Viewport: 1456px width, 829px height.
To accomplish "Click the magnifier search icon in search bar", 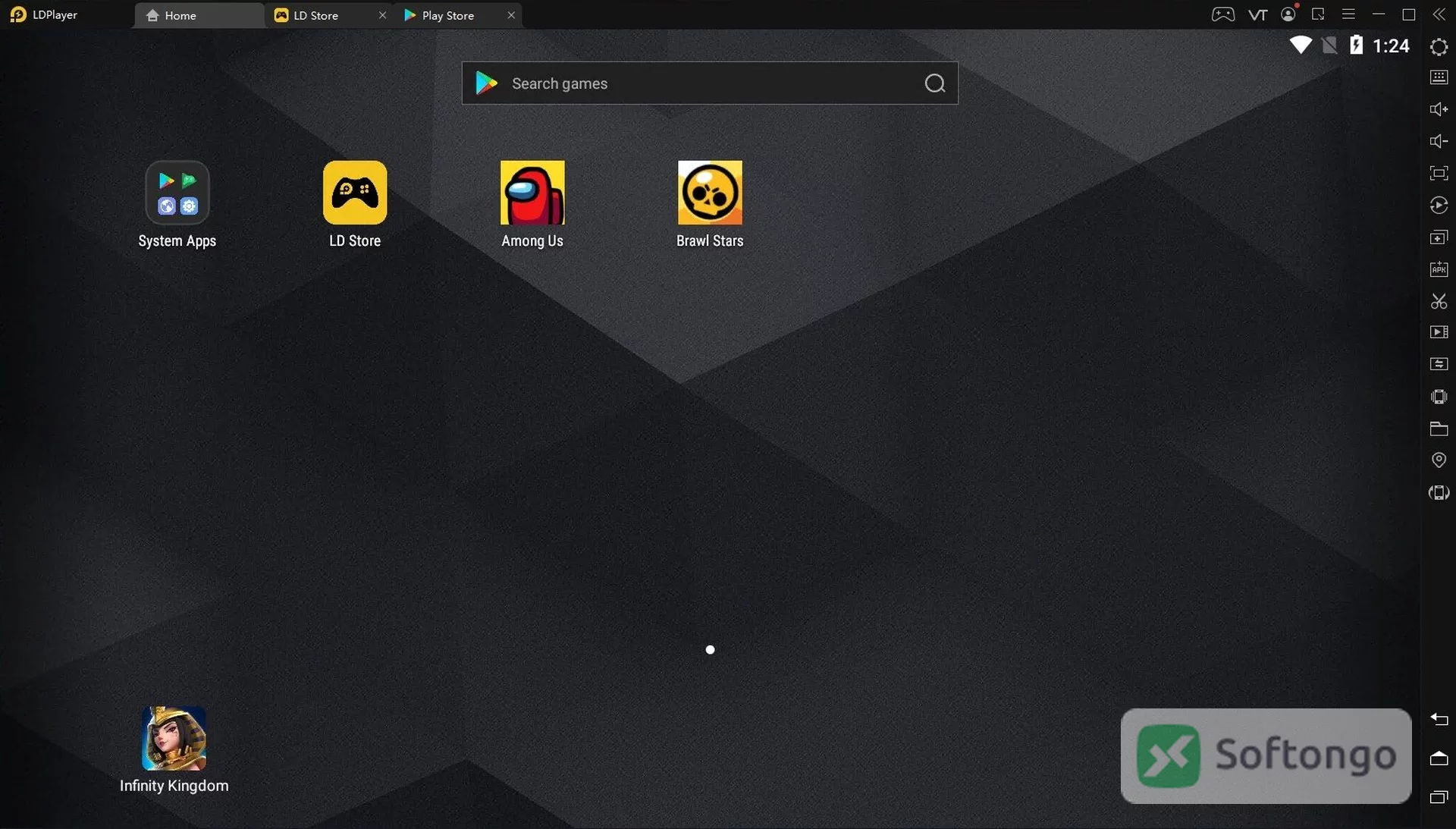I will point(935,83).
